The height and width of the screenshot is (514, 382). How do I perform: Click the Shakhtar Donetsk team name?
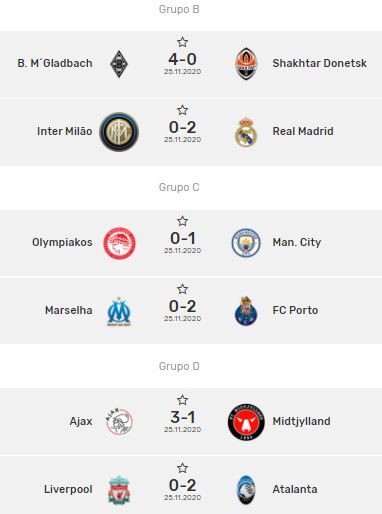point(320,63)
